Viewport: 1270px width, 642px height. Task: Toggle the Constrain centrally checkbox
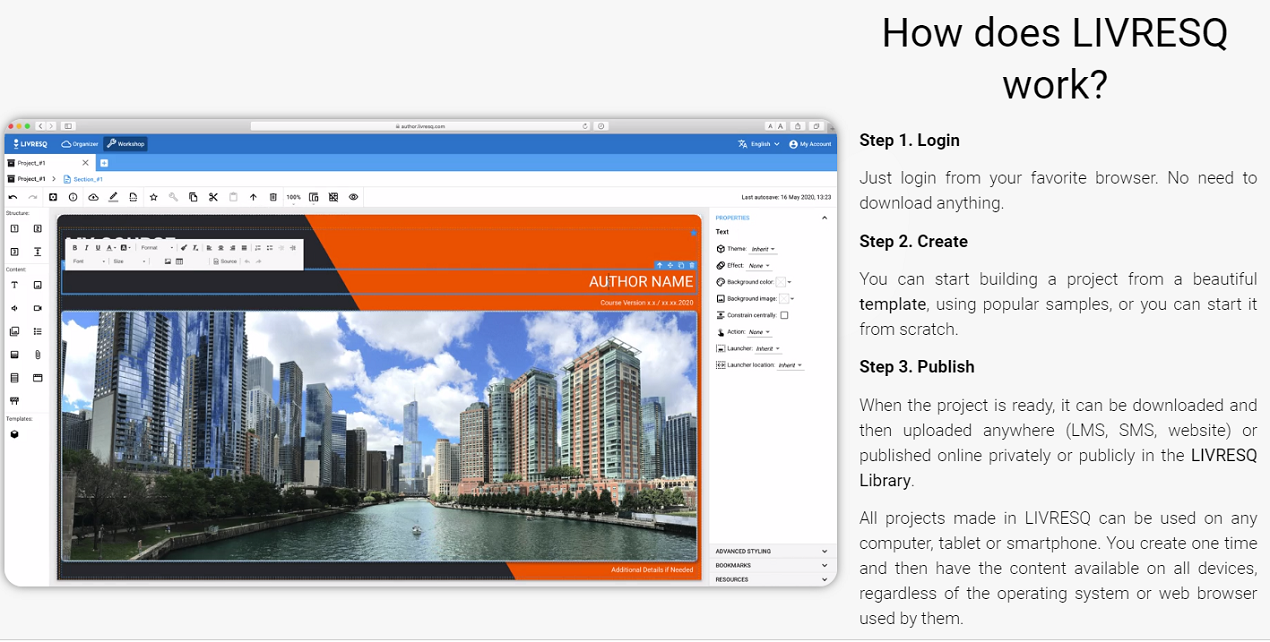784,315
